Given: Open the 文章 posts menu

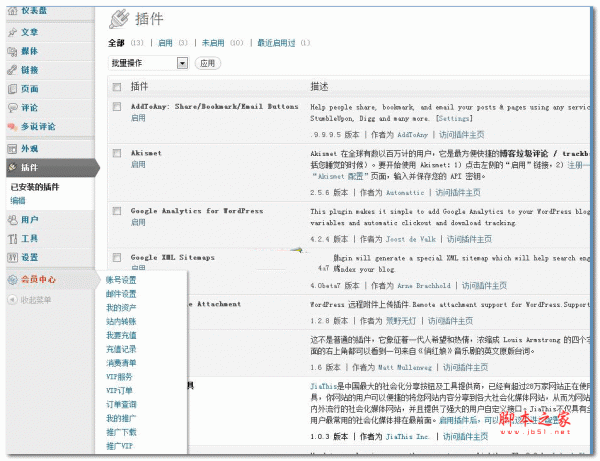Looking at the screenshot, I should pyautogui.click(x=29, y=32).
